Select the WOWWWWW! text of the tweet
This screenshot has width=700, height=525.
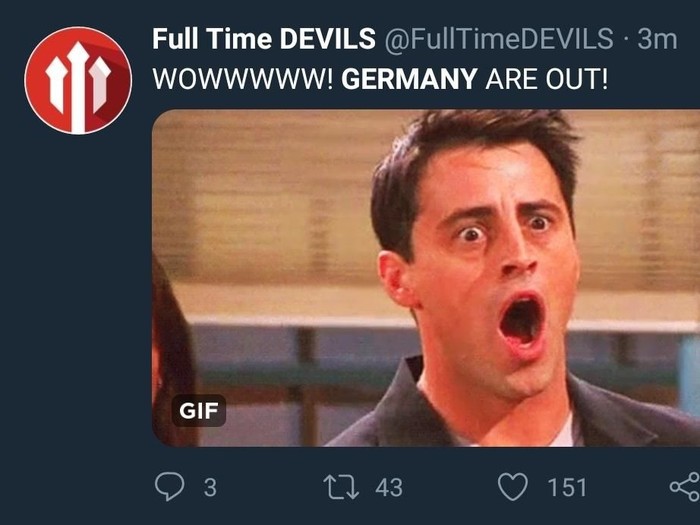[243, 79]
